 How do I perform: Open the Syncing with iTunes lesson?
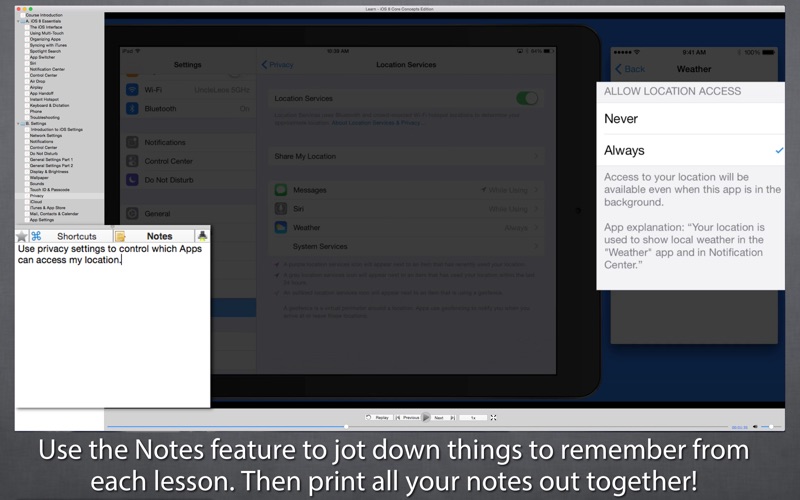(48, 45)
